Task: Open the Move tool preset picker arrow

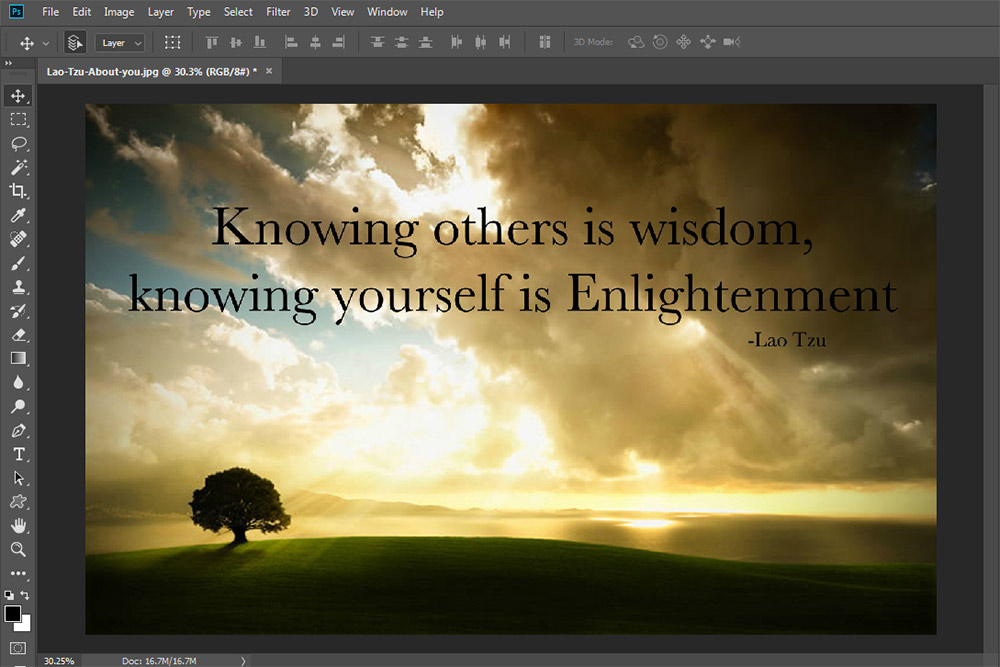Action: pyautogui.click(x=45, y=43)
